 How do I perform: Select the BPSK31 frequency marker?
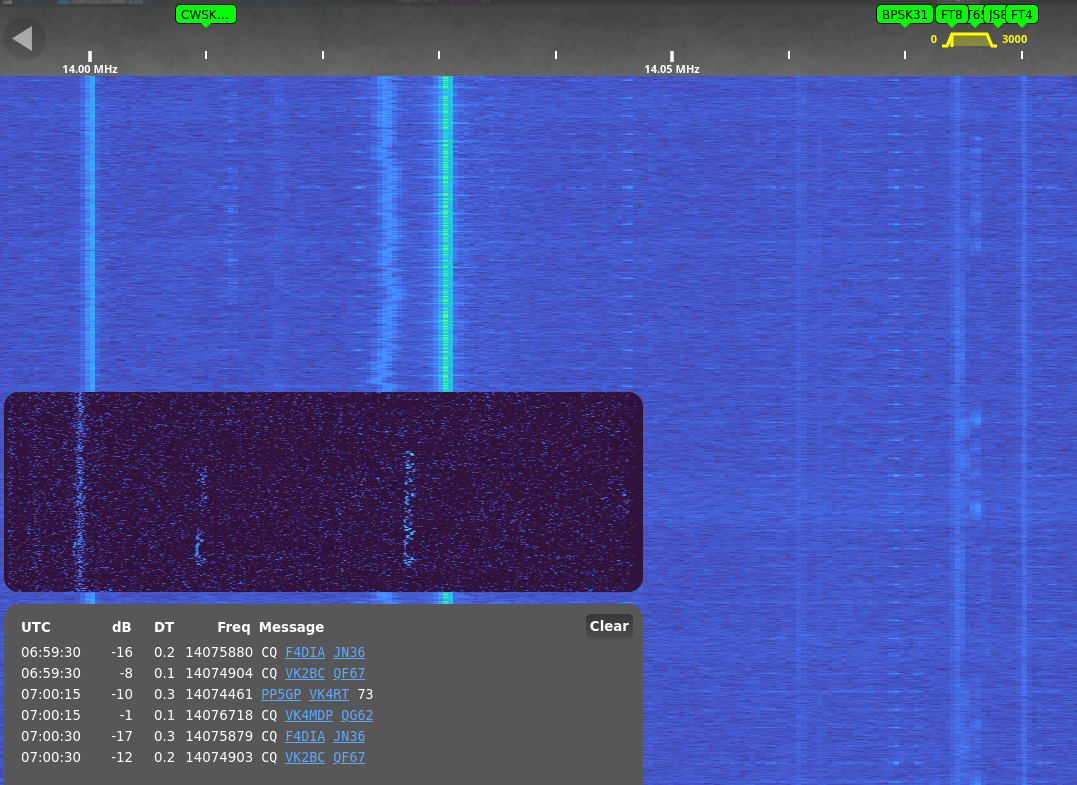tap(904, 14)
